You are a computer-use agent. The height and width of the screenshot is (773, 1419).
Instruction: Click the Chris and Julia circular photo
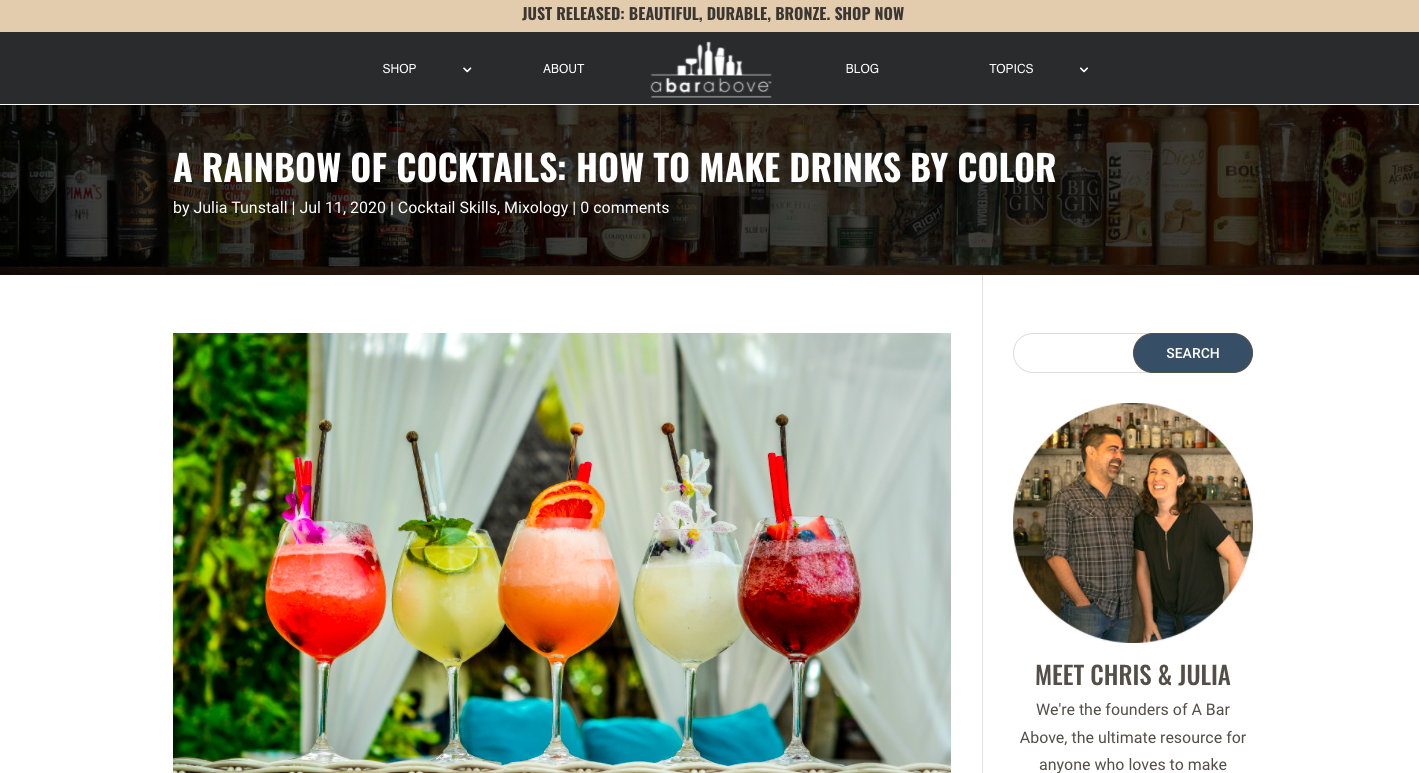point(1133,523)
